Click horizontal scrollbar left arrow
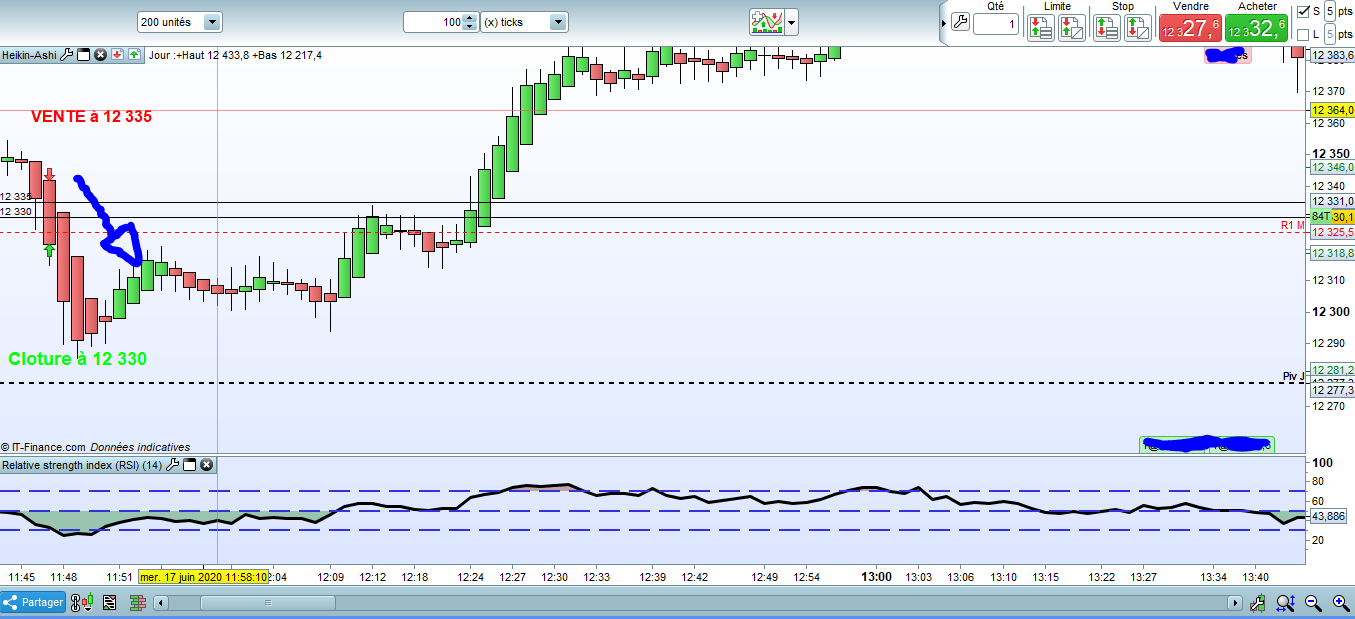This screenshot has width=1355, height=619. (161, 603)
